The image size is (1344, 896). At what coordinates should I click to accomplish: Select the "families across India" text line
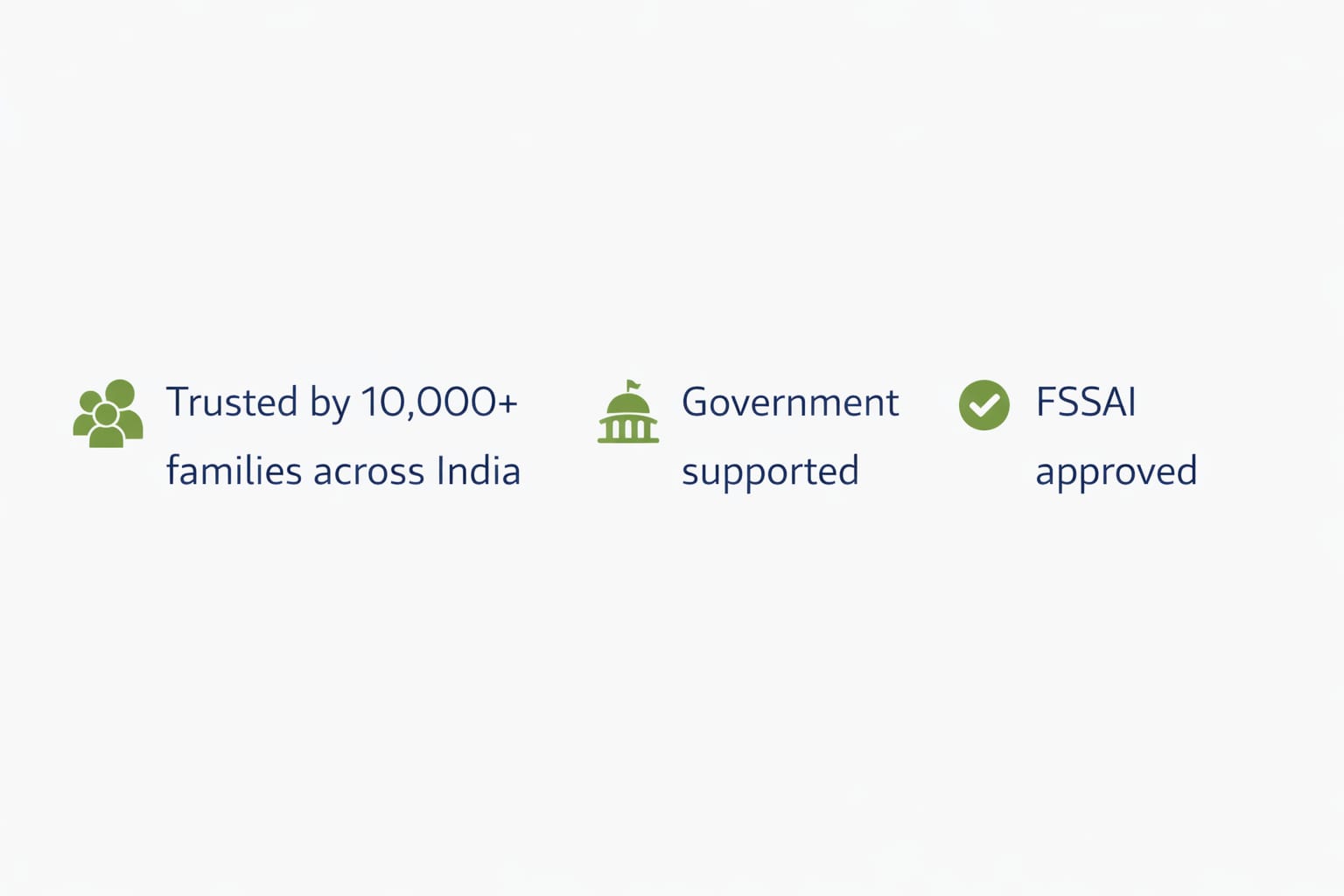point(343,471)
